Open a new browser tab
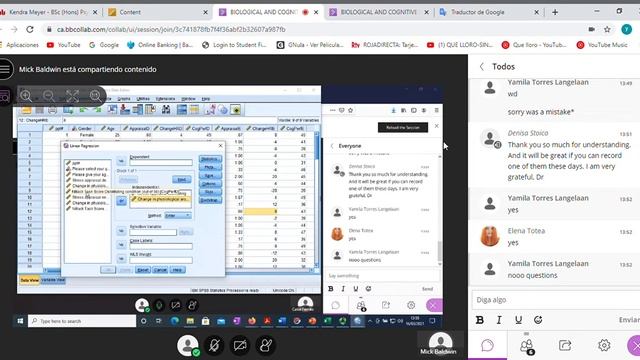640x360 pixels. coord(555,12)
